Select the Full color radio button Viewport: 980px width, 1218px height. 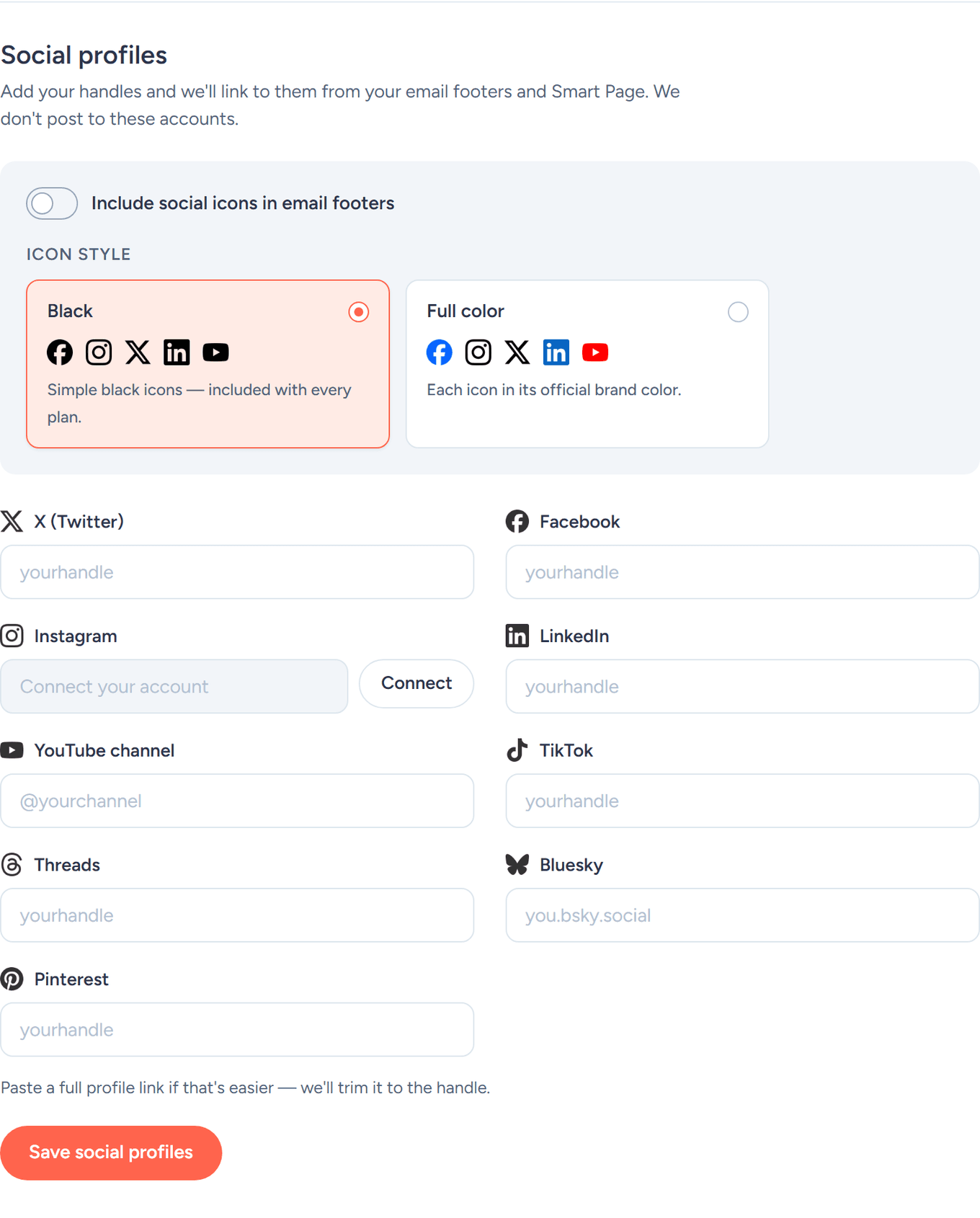click(x=738, y=312)
